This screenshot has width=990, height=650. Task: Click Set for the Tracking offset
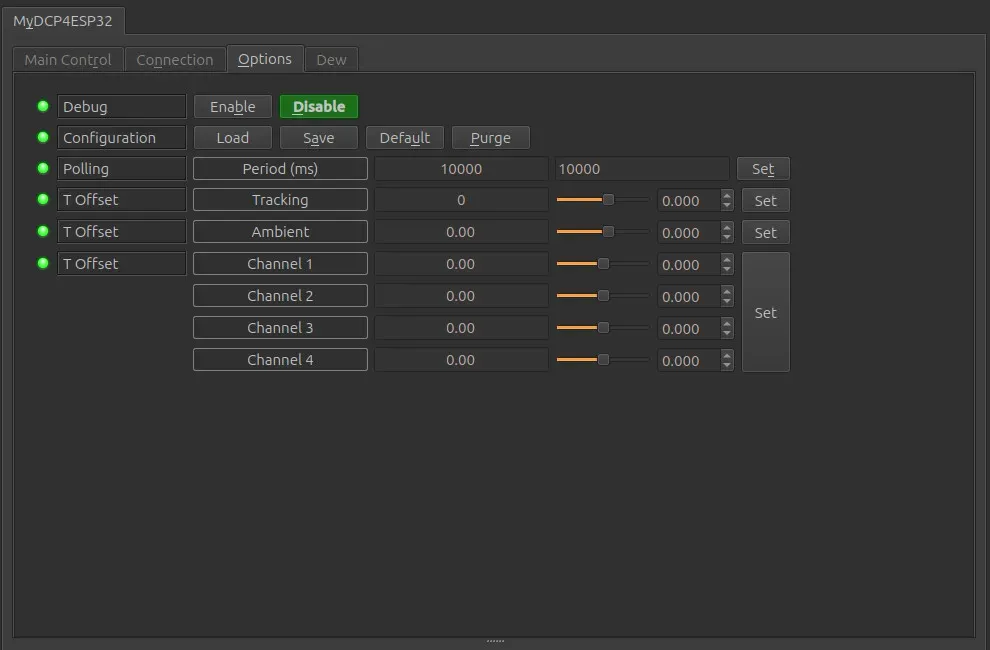point(765,200)
